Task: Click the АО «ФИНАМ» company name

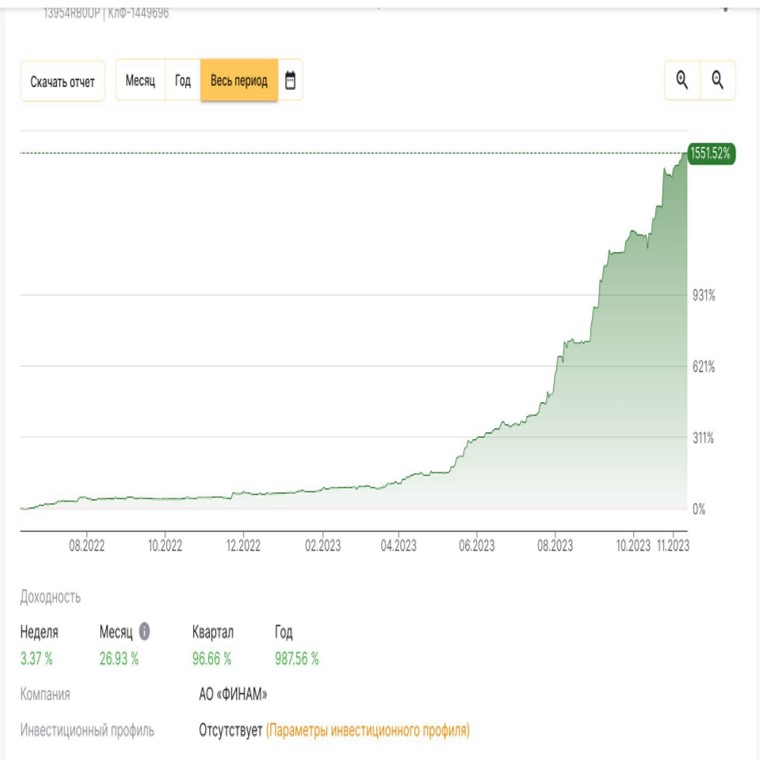Action: click(233, 694)
